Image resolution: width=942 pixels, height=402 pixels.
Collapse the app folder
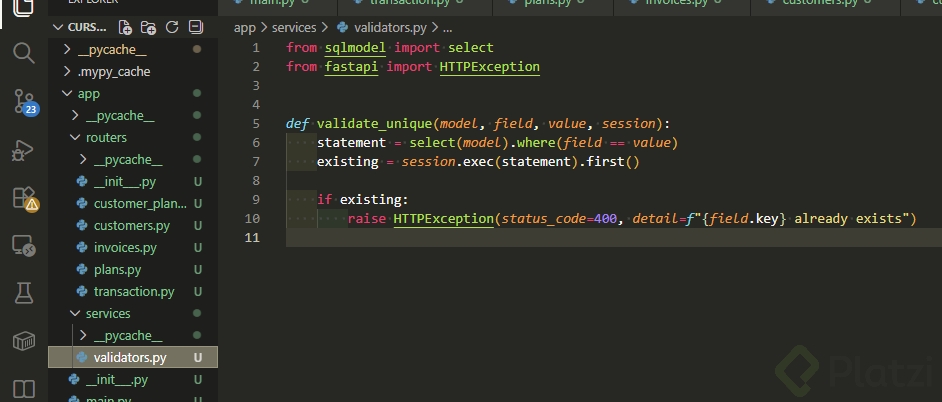click(x=89, y=94)
